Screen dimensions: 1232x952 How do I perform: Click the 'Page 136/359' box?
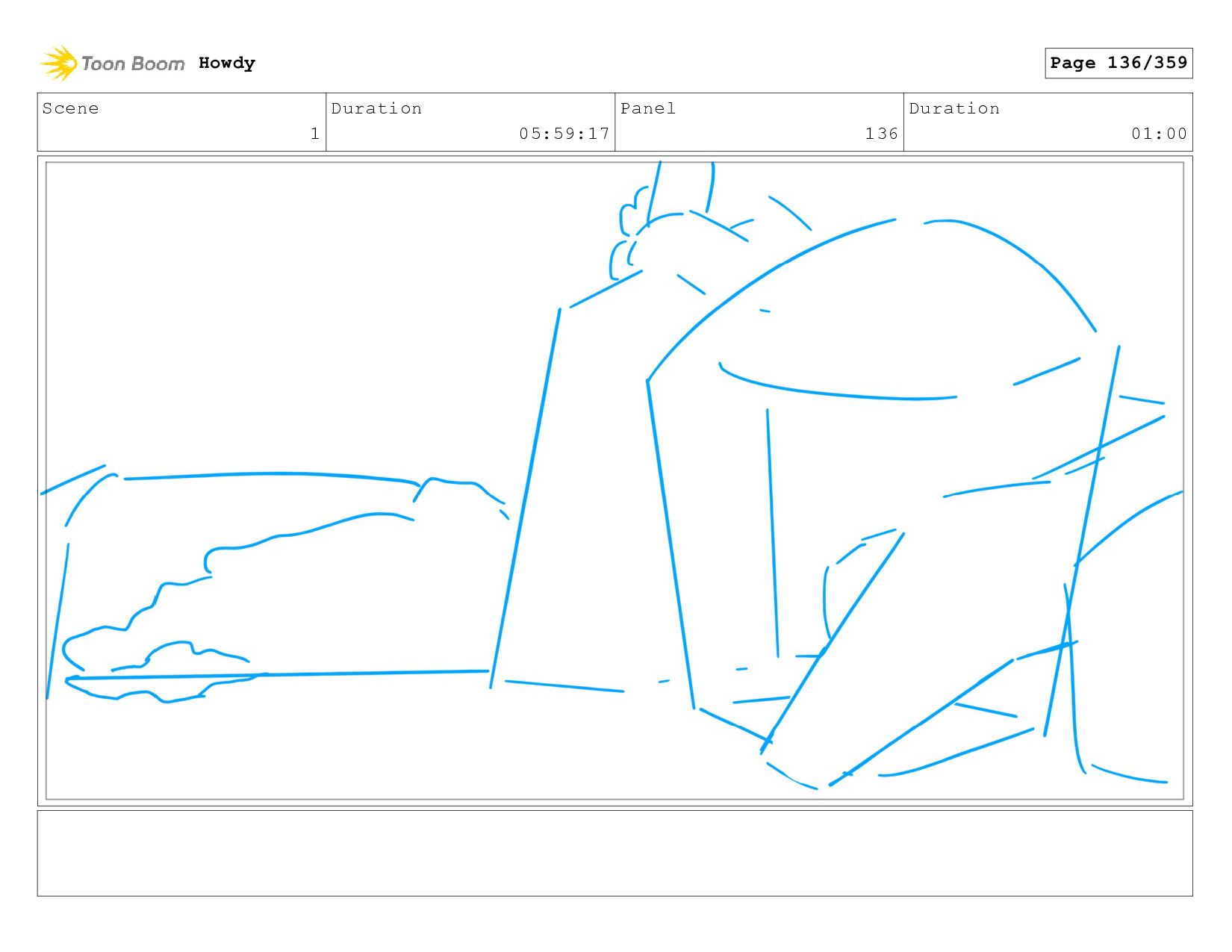pos(1119,63)
